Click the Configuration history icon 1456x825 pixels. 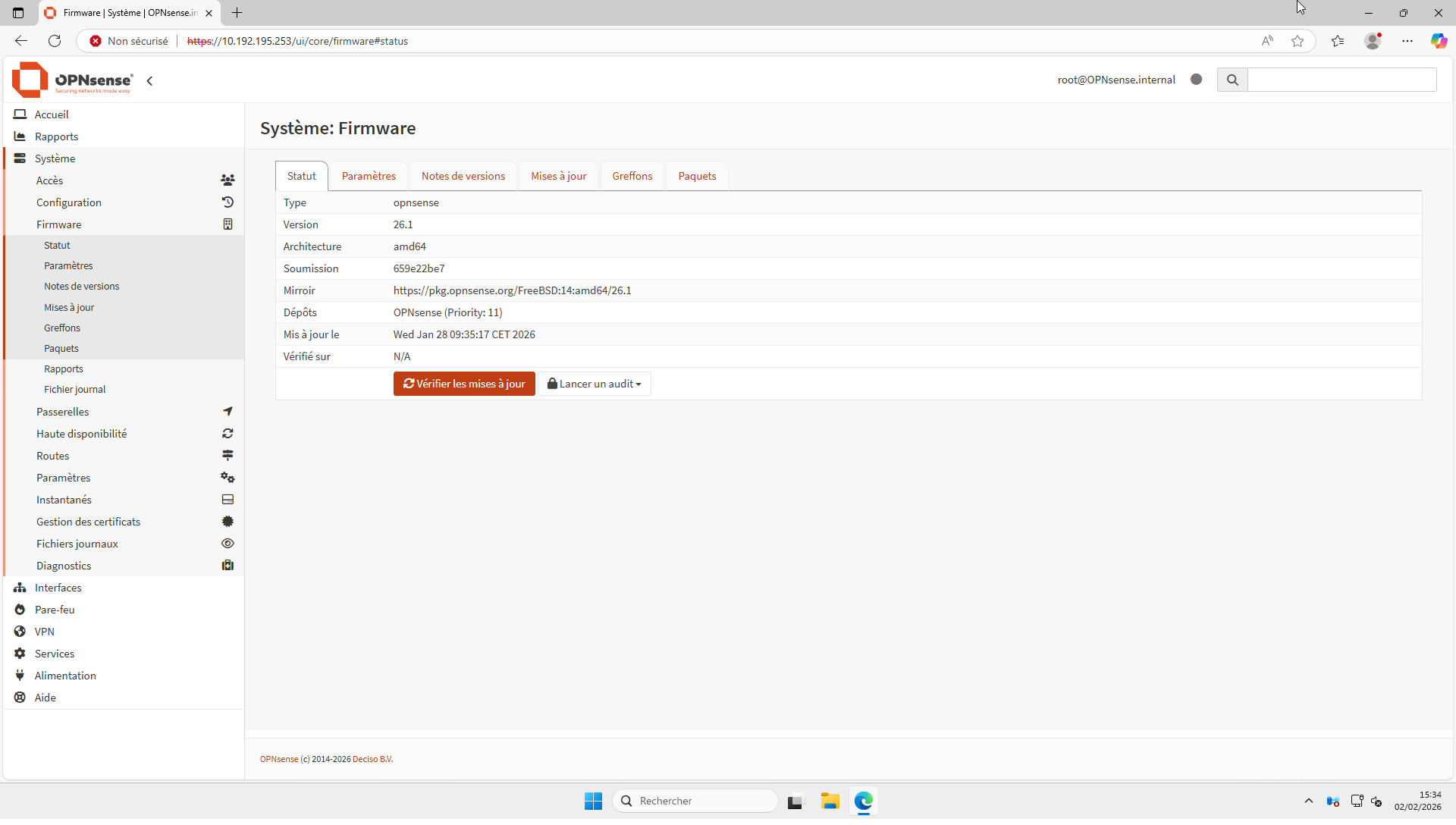click(227, 202)
